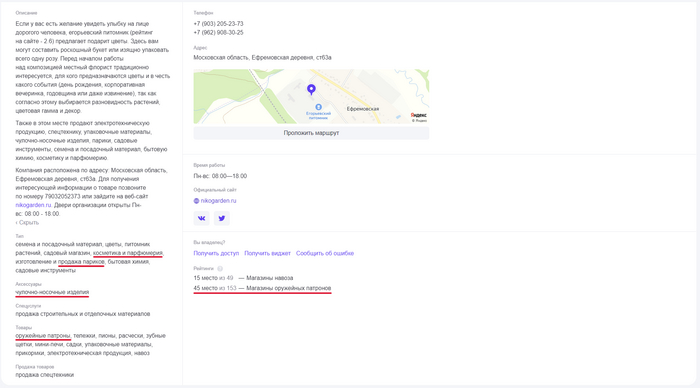The image size is (700, 388).
Task: Click оружейные патроны in goods list
Action: point(43,336)
